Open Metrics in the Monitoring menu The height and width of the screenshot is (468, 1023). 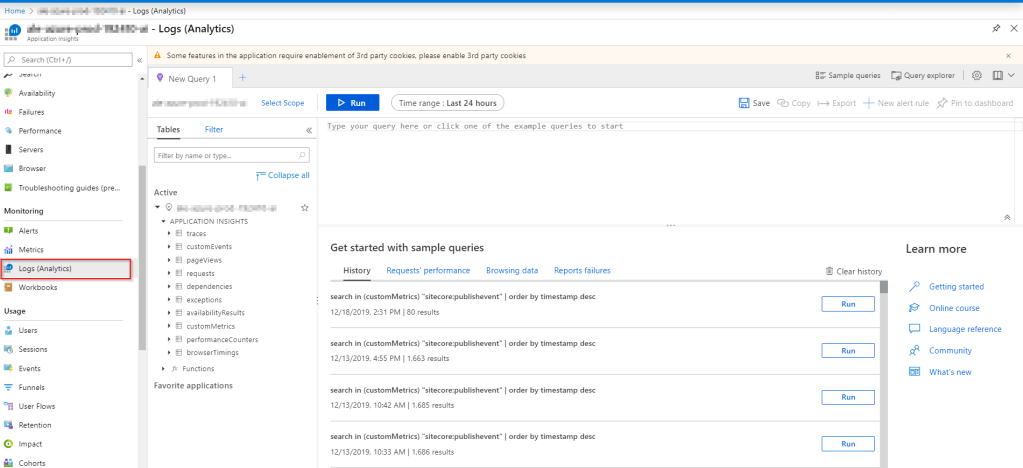tap(31, 249)
